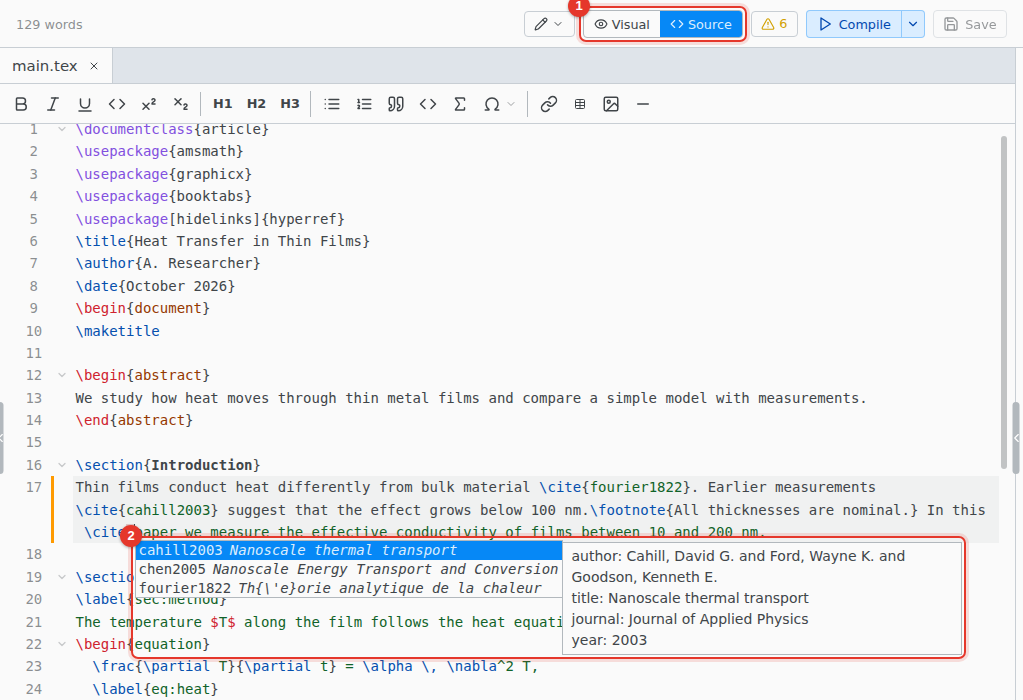Collapse Introduction section fold at line 16

click(x=62, y=465)
